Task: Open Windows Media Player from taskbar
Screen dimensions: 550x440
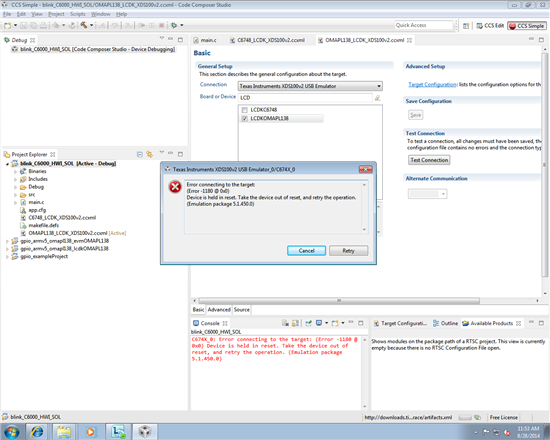Action: [90, 432]
